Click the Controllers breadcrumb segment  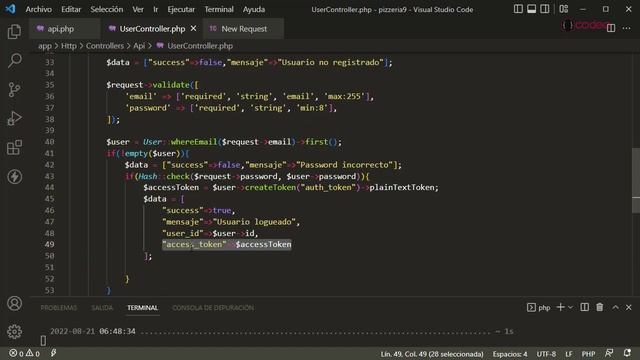pos(105,46)
